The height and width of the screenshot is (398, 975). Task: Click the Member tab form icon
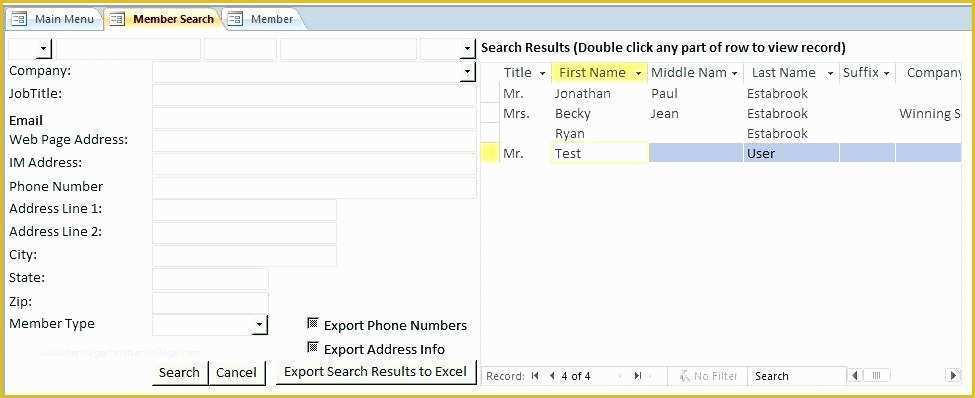click(235, 19)
